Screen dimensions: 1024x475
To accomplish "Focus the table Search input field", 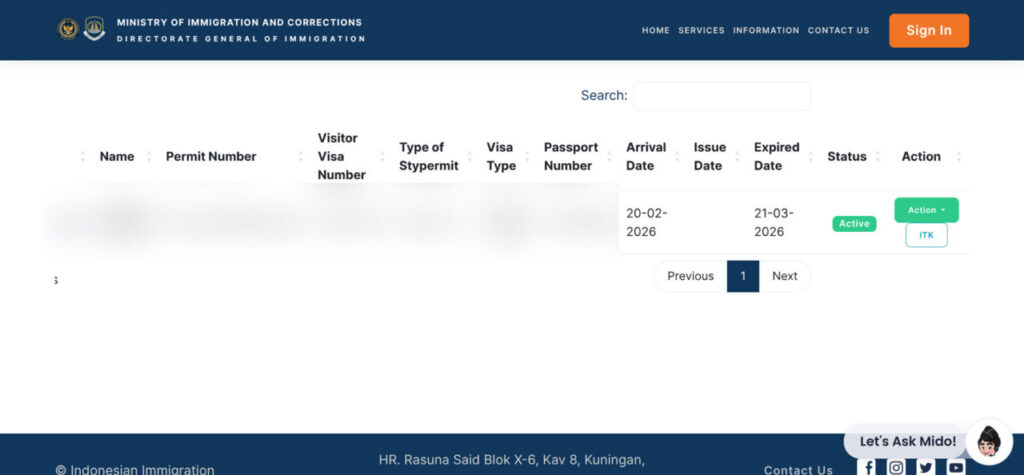I will click(722, 96).
